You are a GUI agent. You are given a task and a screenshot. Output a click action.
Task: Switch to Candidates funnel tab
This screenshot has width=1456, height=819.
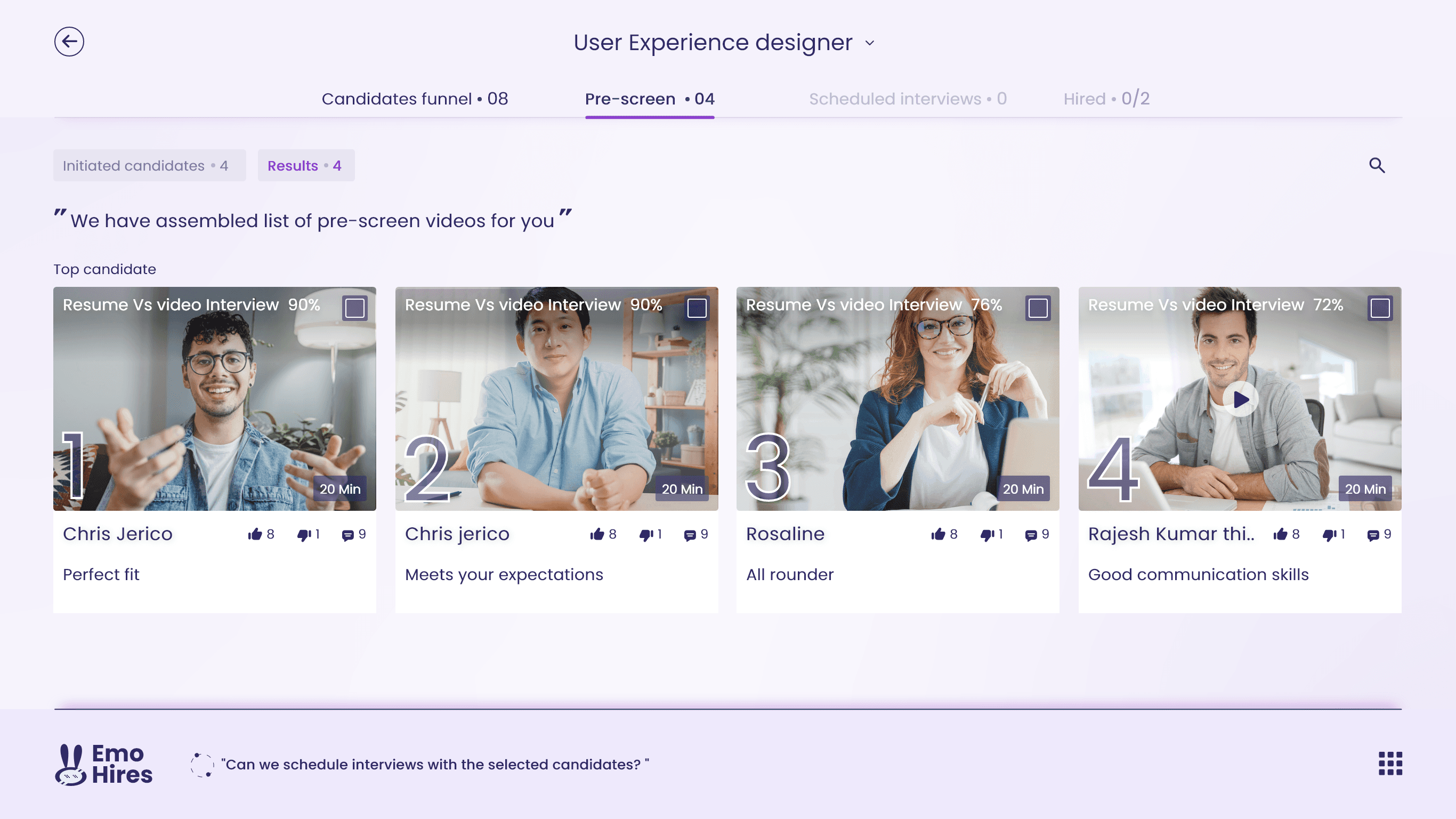[x=414, y=99]
